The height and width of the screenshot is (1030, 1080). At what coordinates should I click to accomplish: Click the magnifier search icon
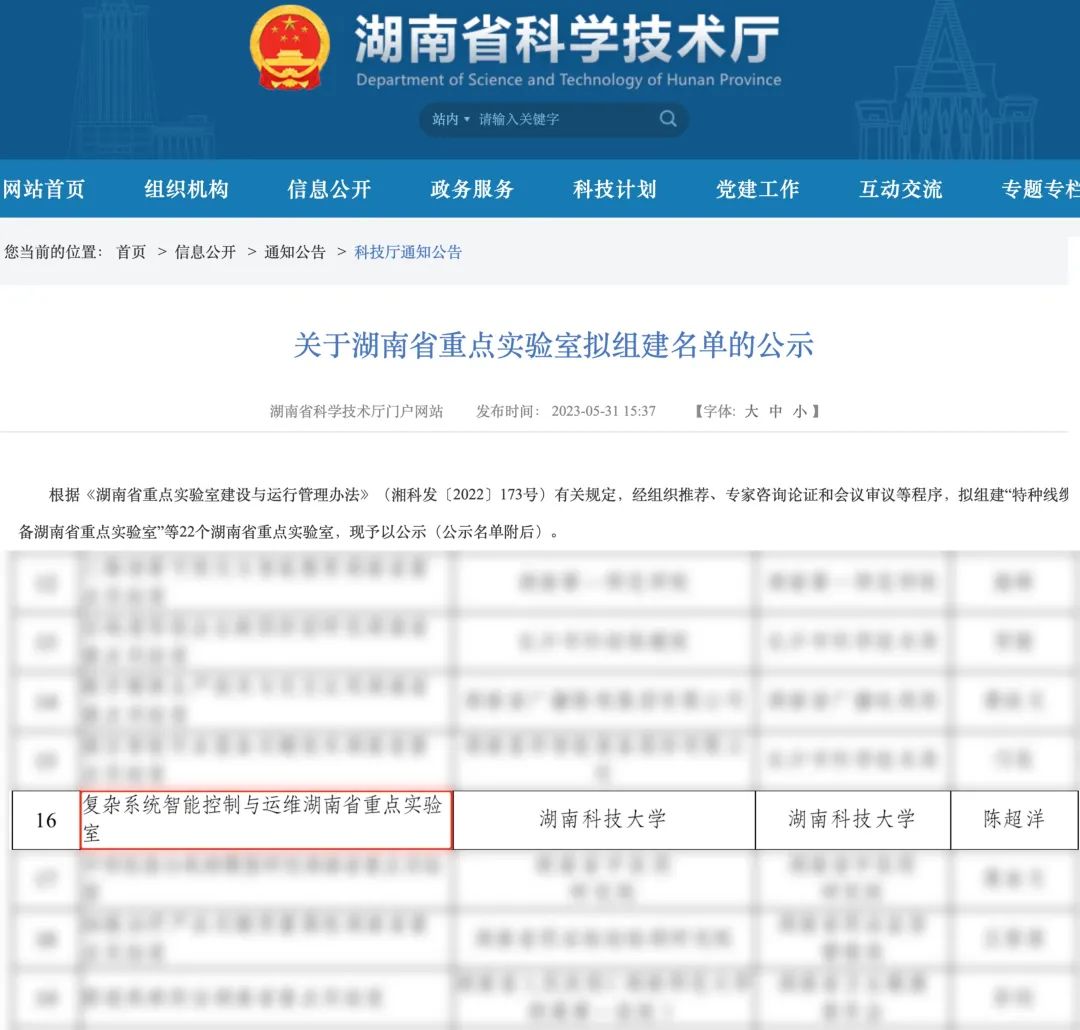pos(668,119)
